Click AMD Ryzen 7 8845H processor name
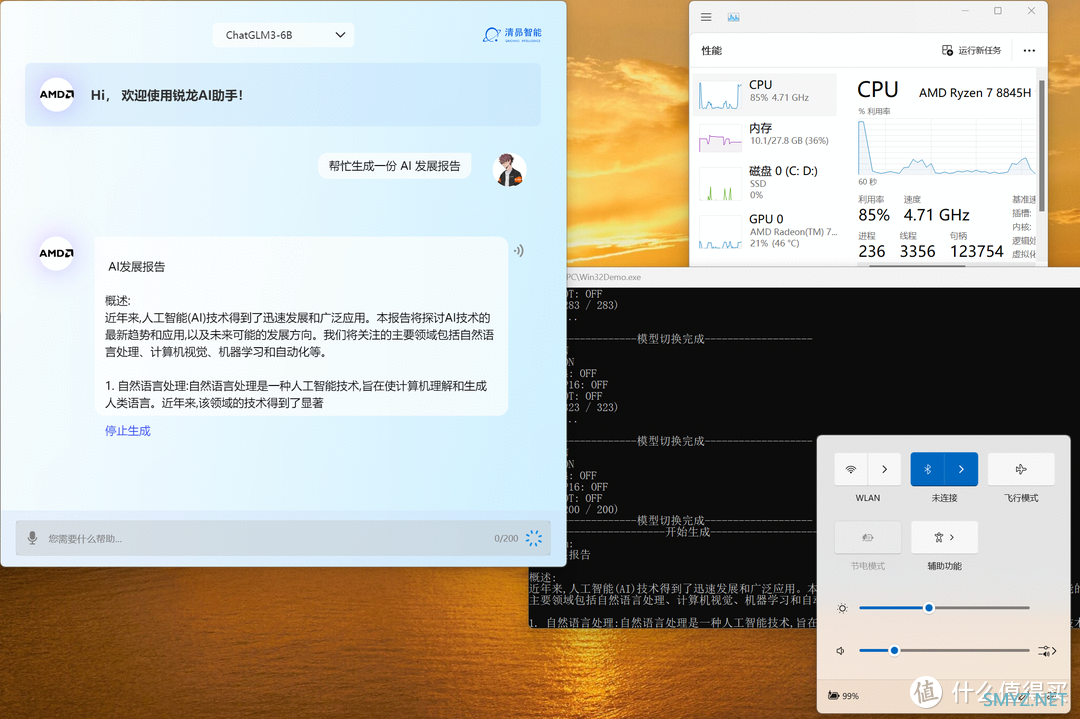This screenshot has height=719, width=1080. (975, 92)
